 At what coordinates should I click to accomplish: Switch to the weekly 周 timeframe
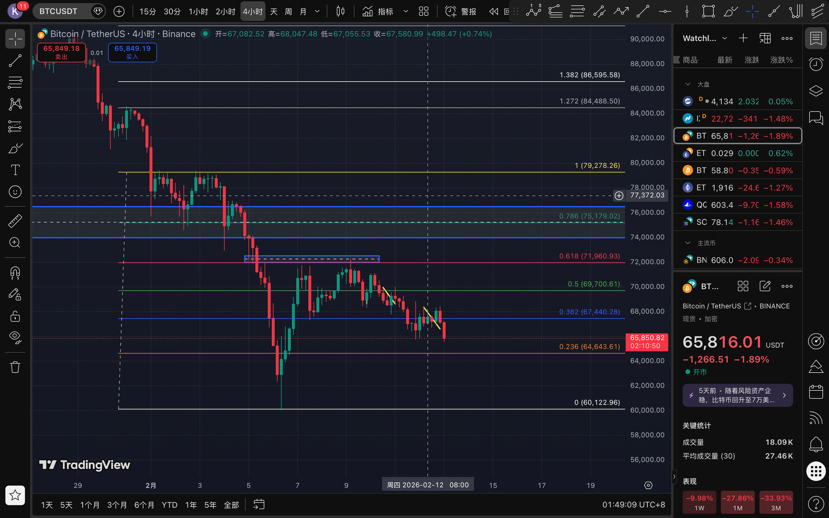tap(288, 11)
